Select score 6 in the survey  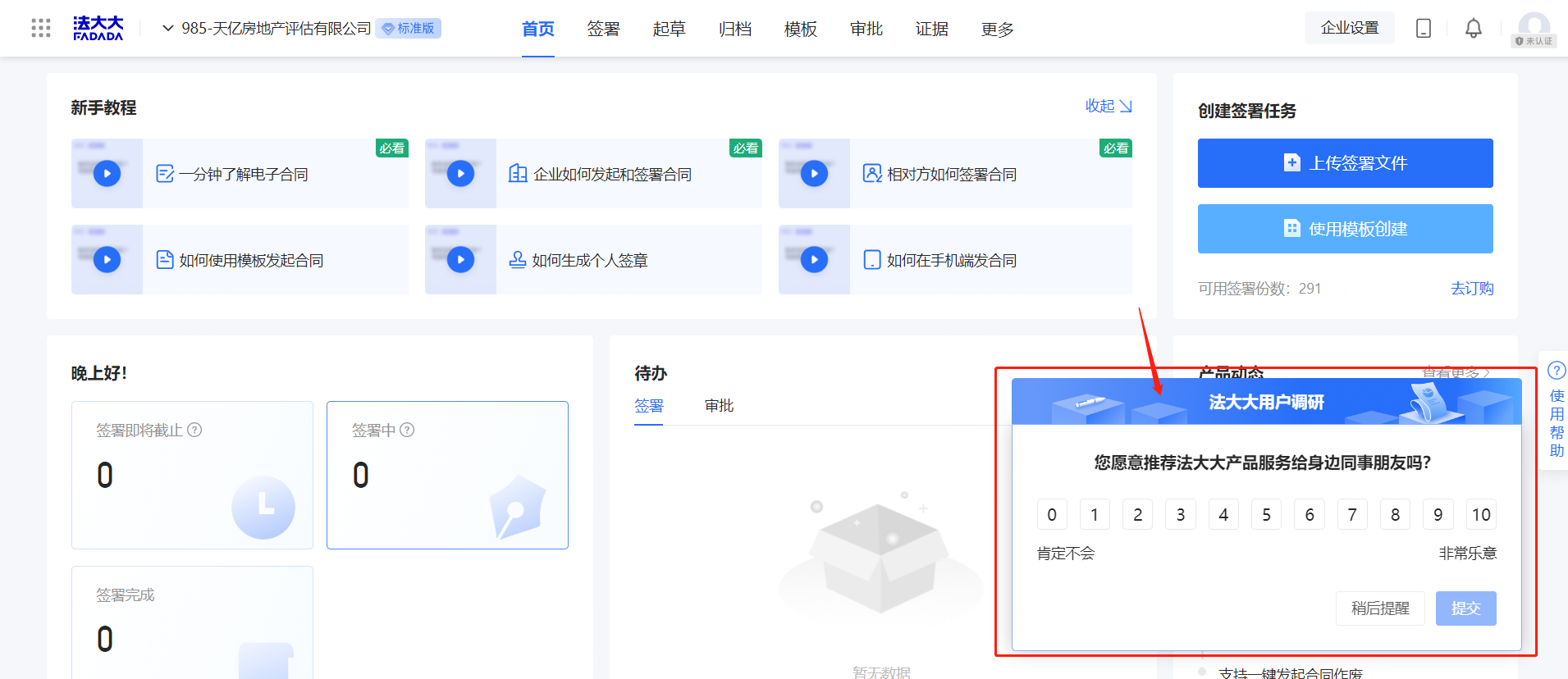point(1310,514)
